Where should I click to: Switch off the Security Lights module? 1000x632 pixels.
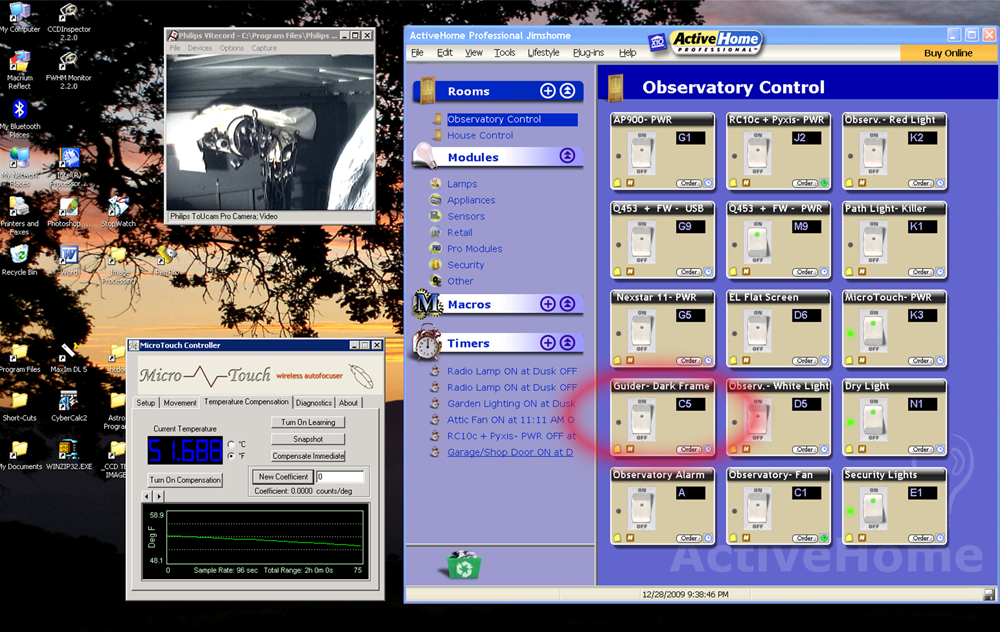(874, 508)
